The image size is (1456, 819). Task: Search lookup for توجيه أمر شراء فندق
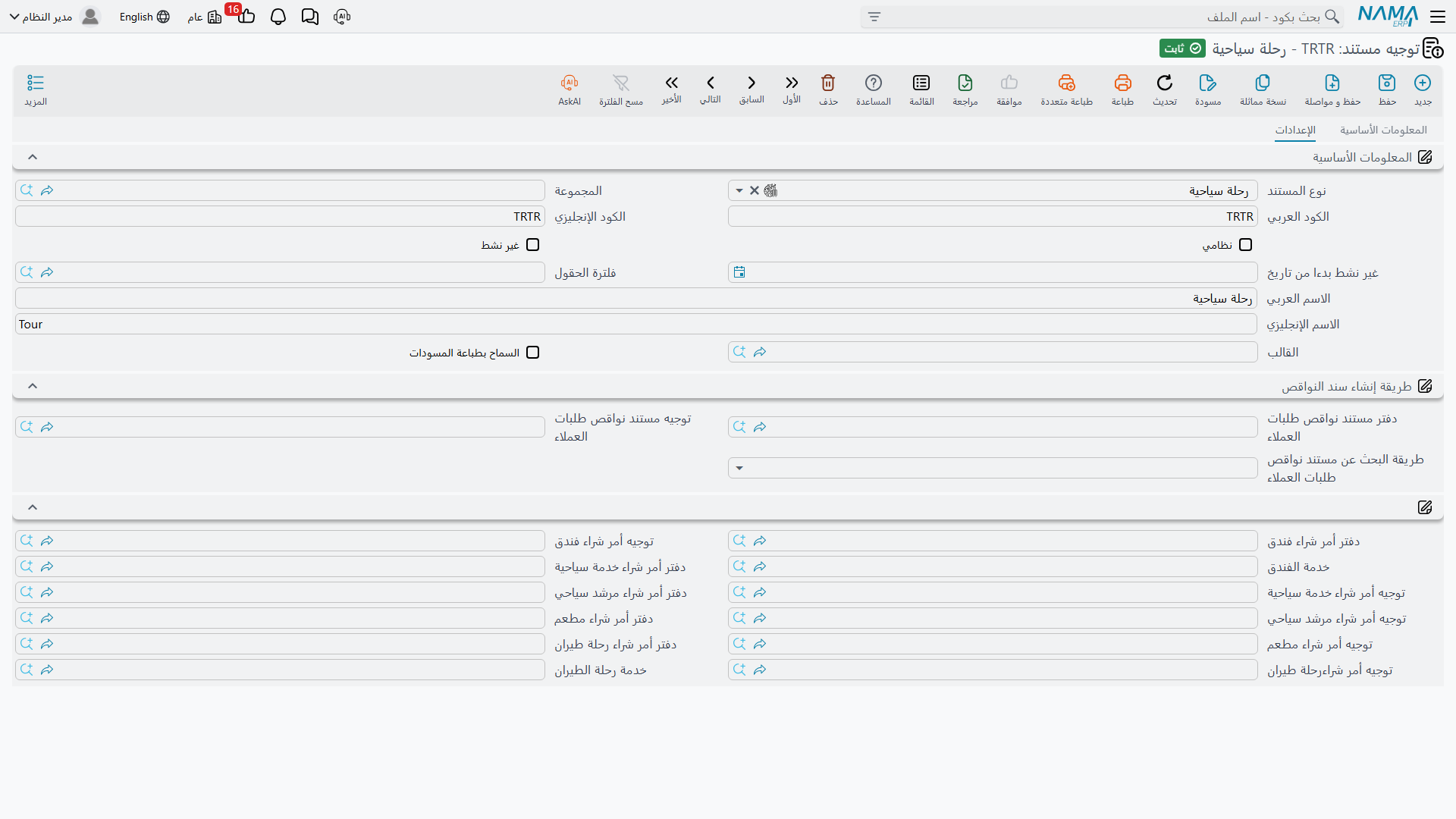point(27,541)
